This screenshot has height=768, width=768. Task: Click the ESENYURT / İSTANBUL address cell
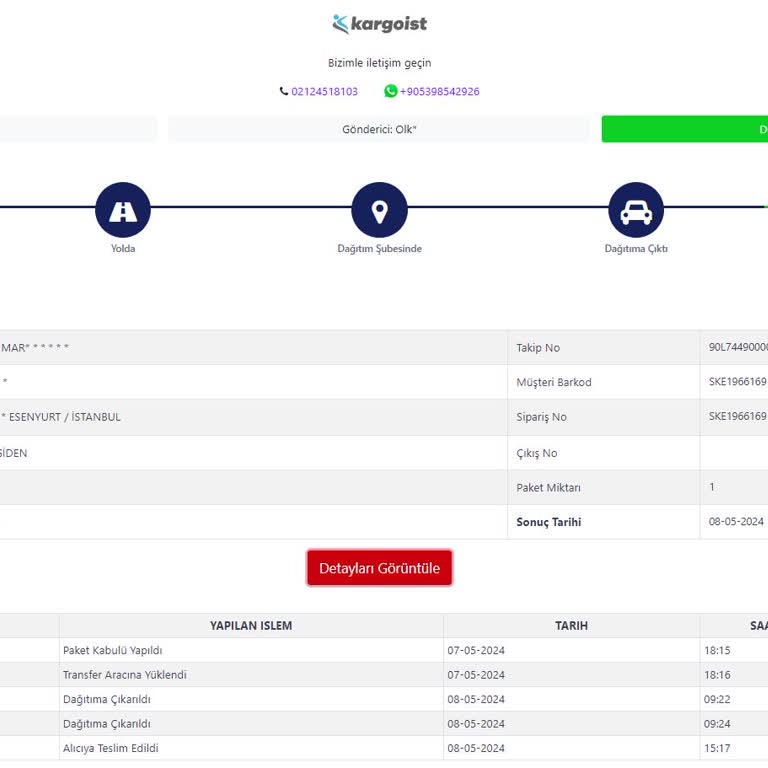click(x=253, y=417)
